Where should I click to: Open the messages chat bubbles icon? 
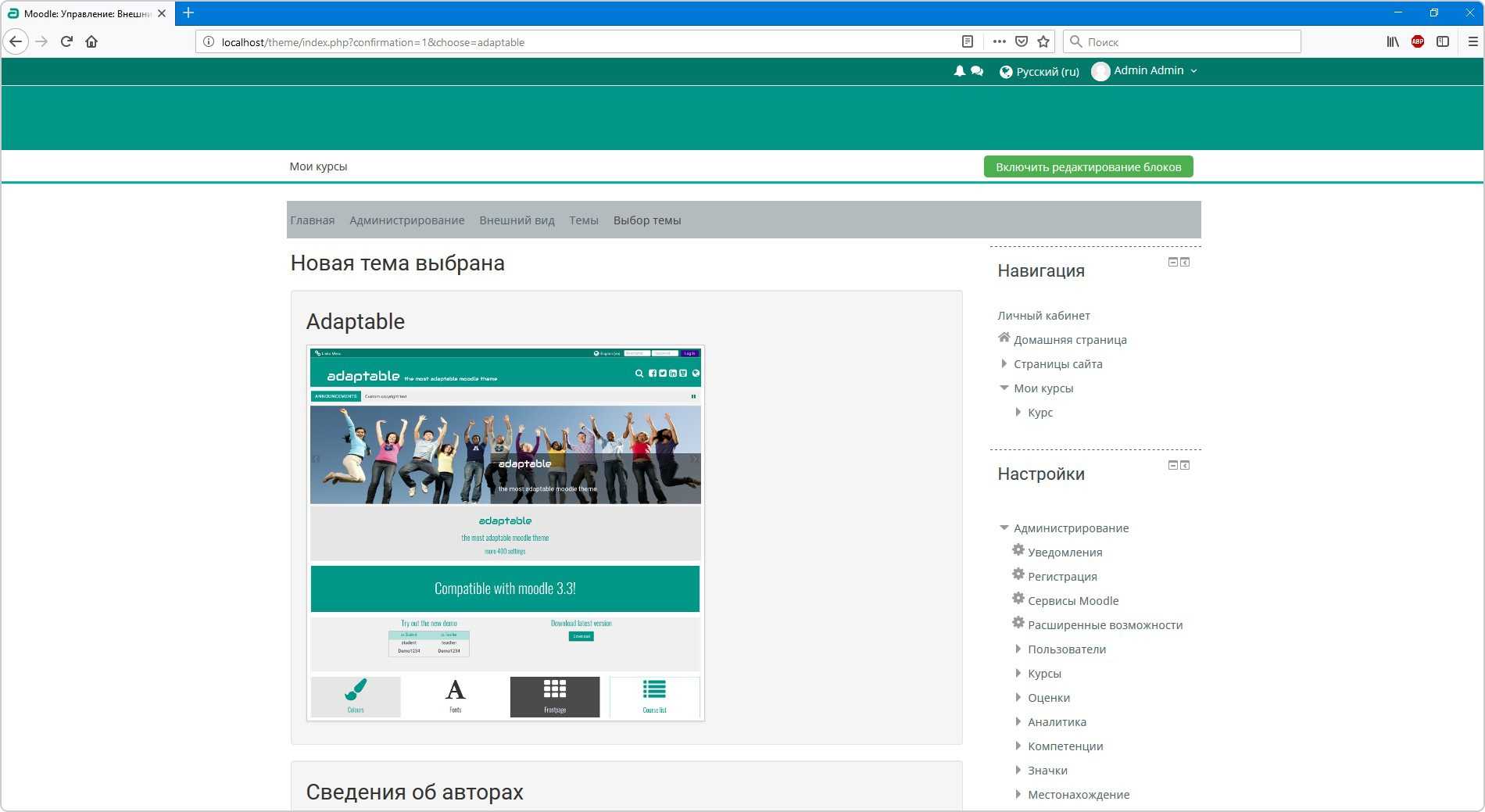point(977,71)
